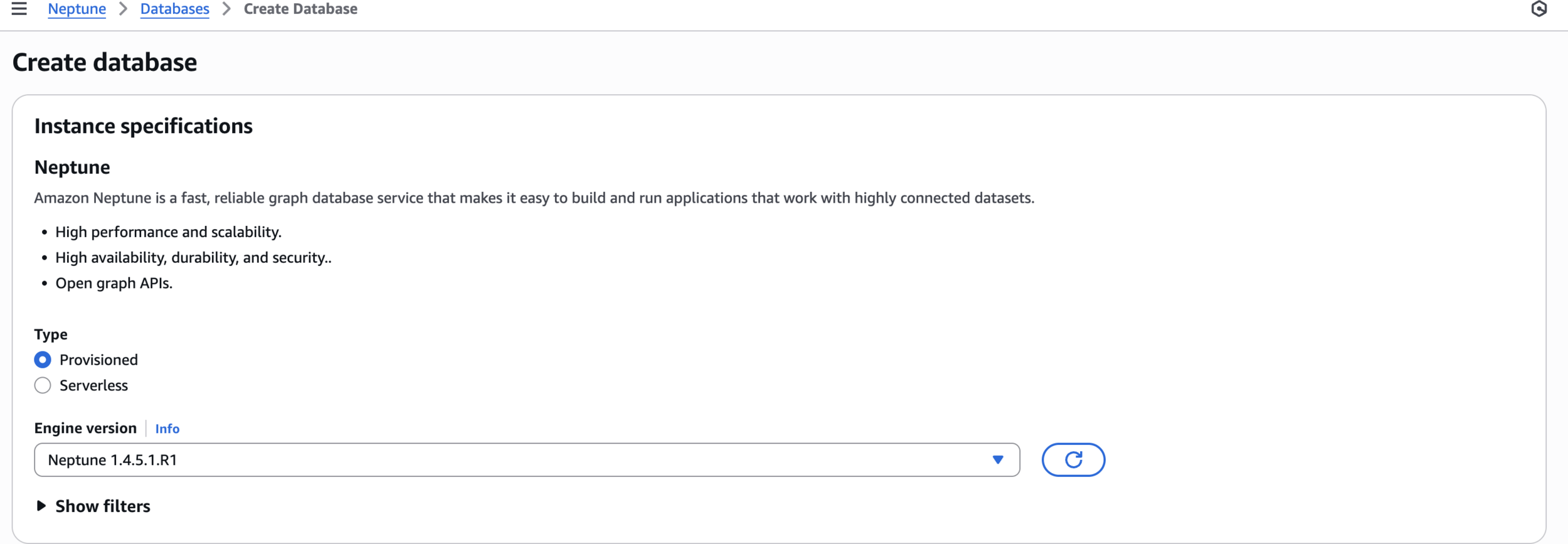This screenshot has width=1568, height=544.
Task: Refresh the engine version list
Action: (x=1073, y=460)
